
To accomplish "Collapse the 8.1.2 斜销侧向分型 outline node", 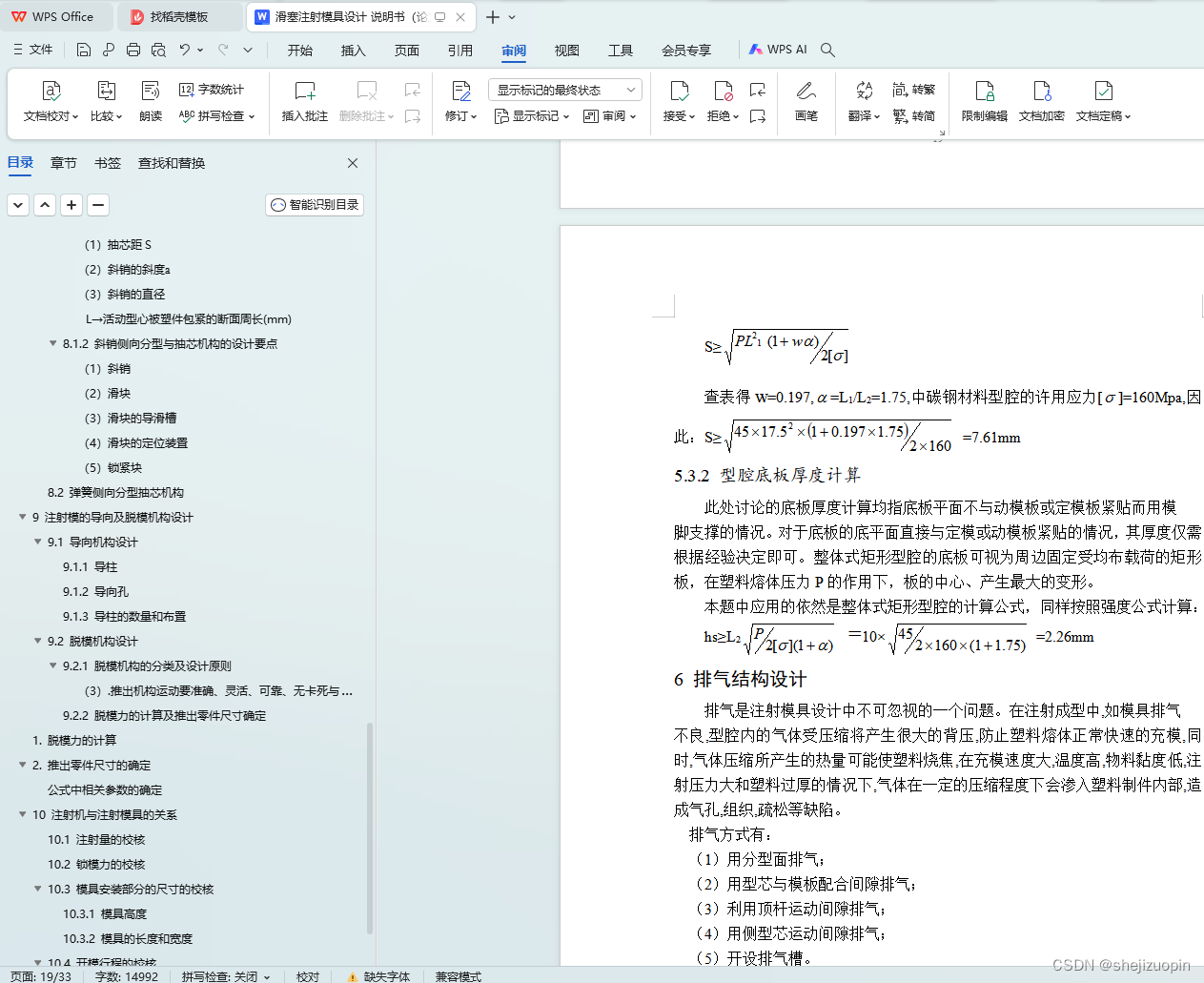I will [x=53, y=343].
